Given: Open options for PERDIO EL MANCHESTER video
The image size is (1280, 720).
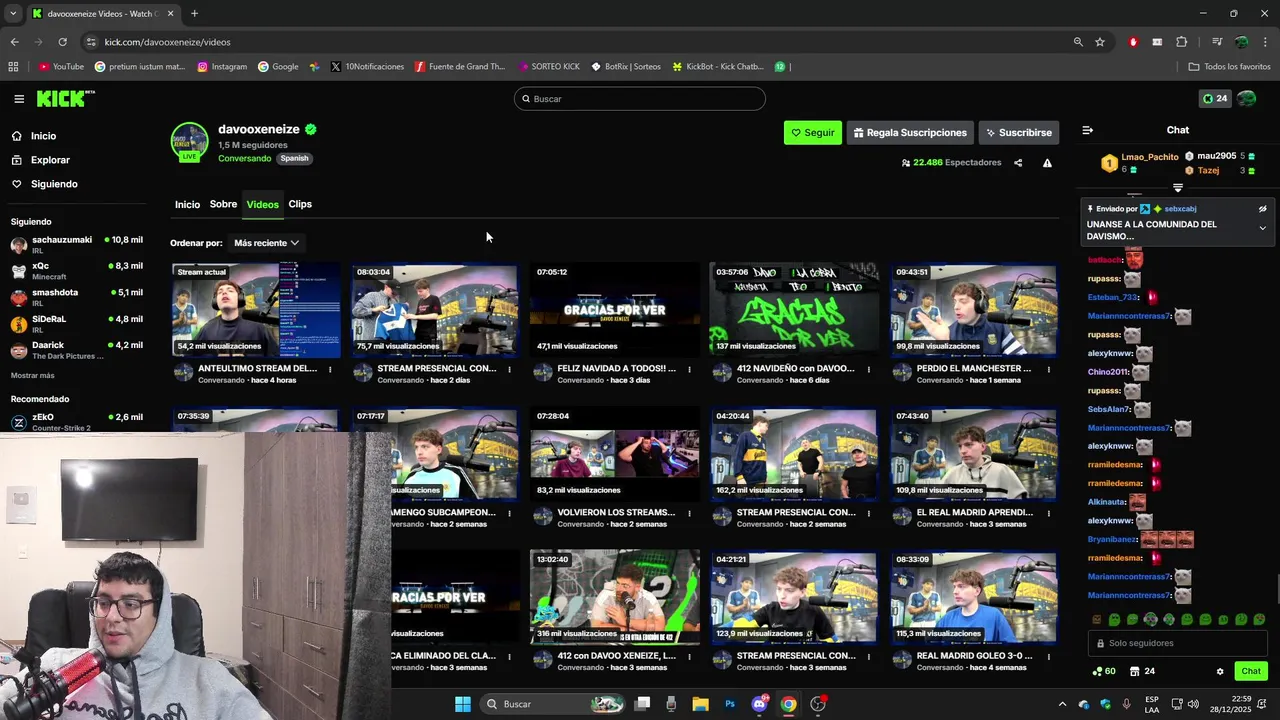Looking at the screenshot, I should (x=1048, y=369).
